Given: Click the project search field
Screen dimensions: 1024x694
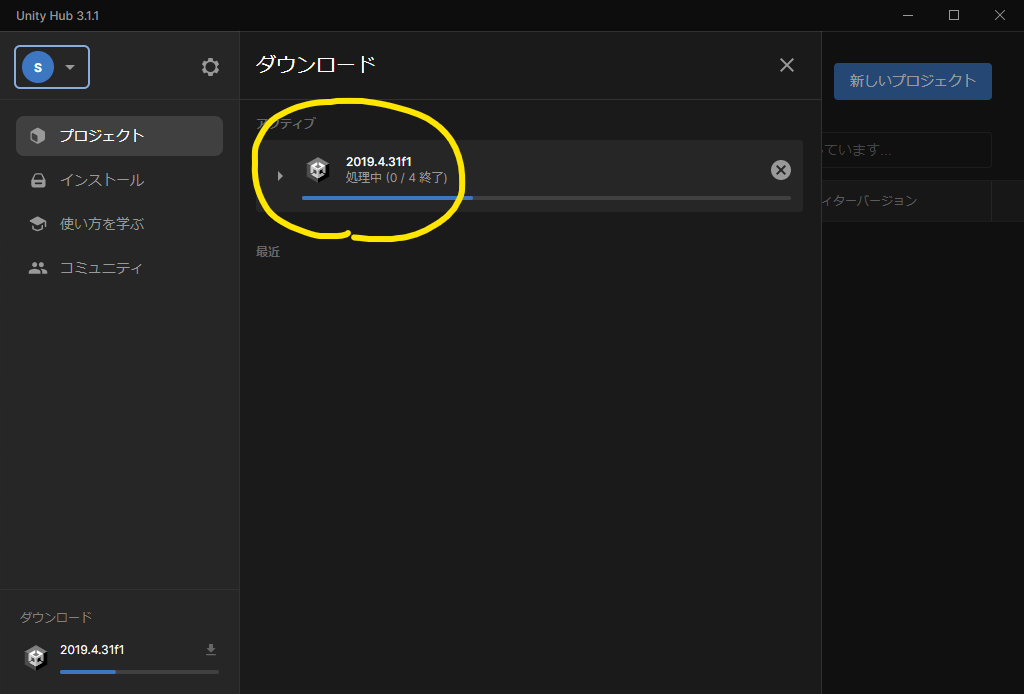Looking at the screenshot, I should pyautogui.click(x=906, y=150).
